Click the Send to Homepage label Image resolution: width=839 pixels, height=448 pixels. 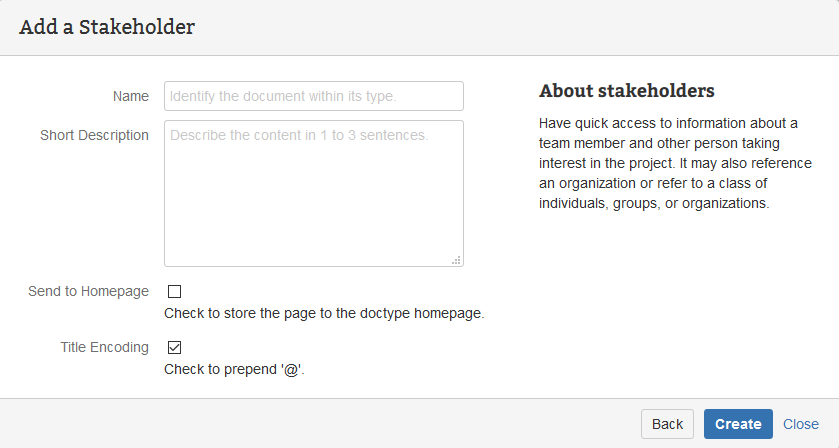point(89,291)
